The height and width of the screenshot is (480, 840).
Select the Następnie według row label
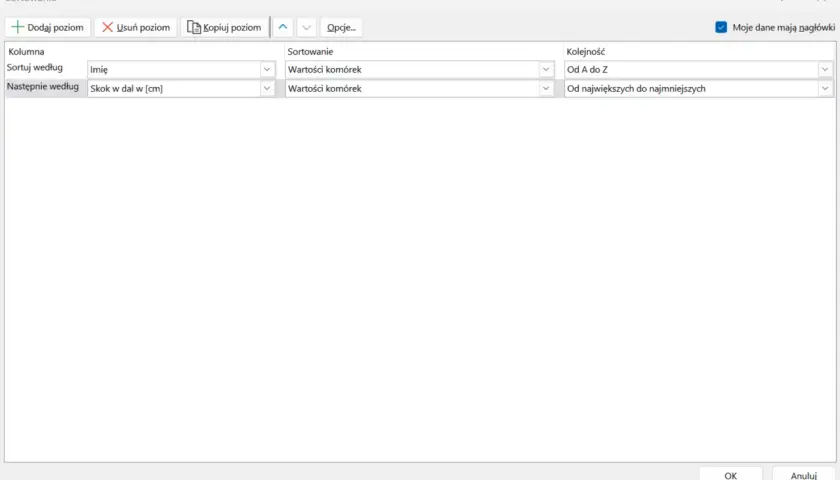coord(43,86)
